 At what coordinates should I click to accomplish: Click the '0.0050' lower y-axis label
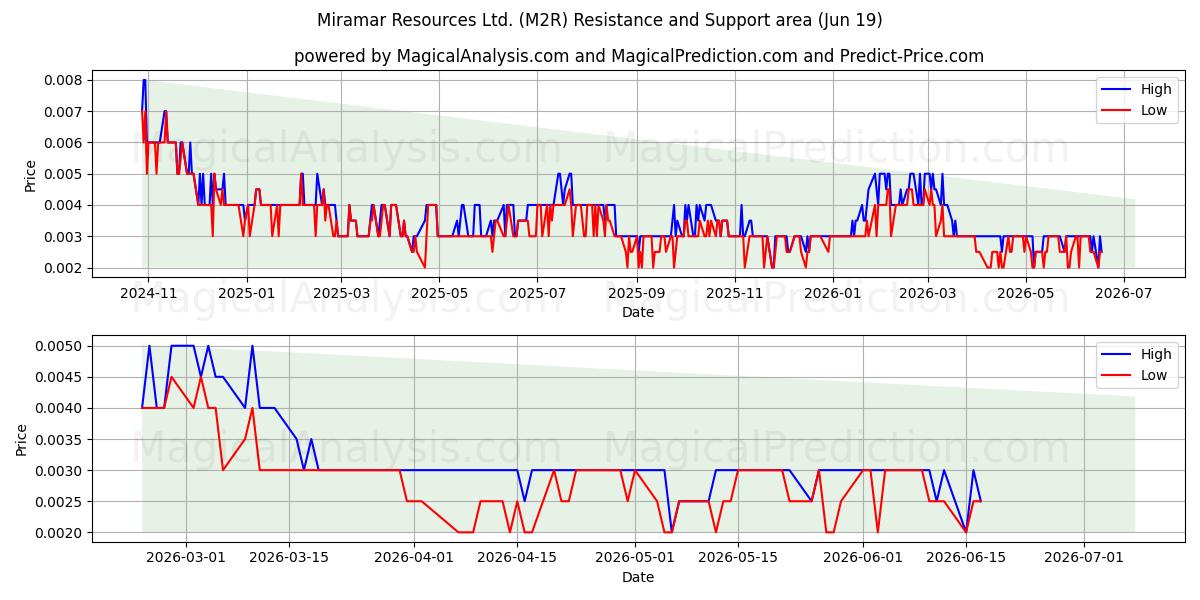[x=60, y=346]
